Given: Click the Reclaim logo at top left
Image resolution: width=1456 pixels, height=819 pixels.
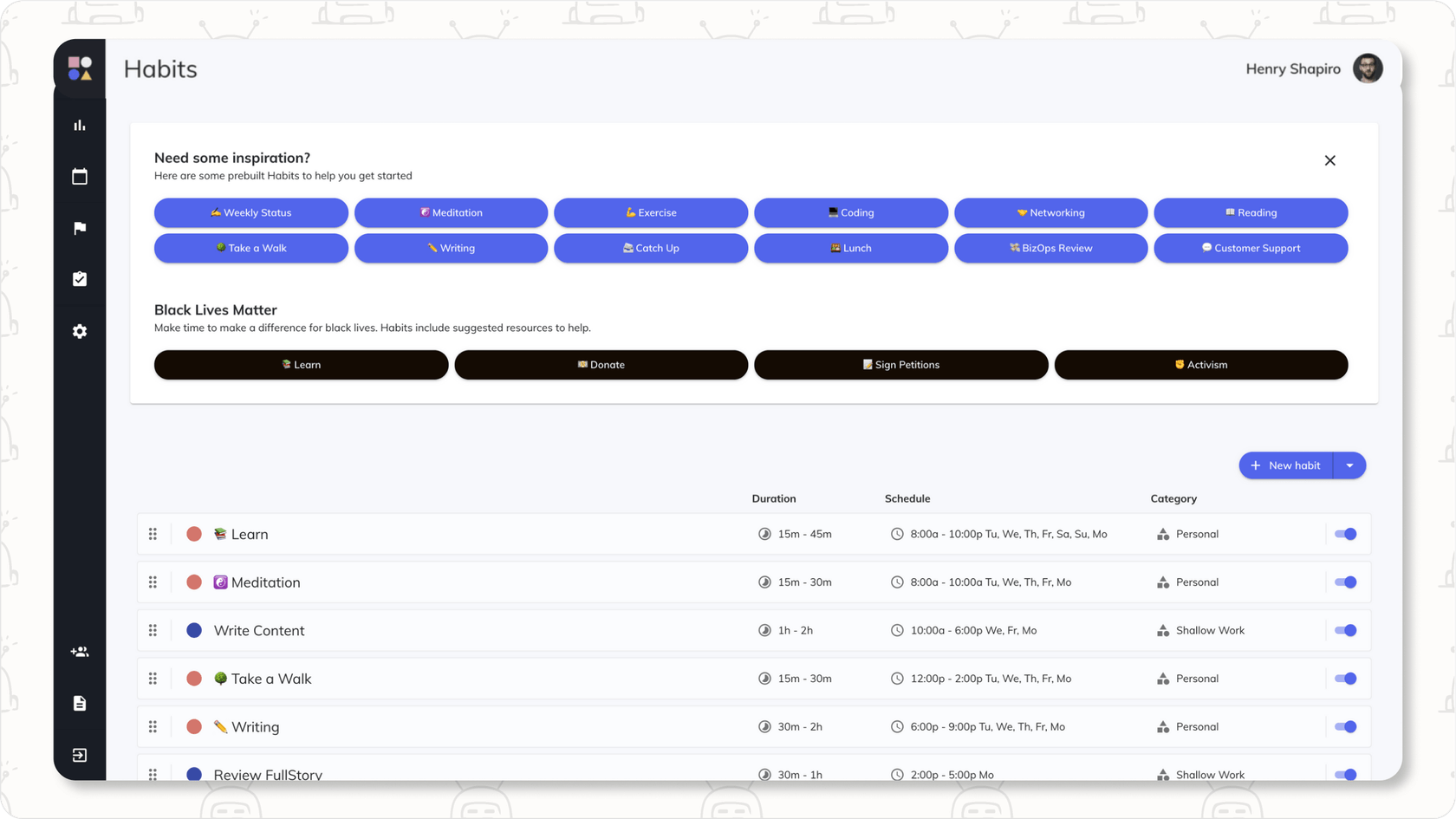Looking at the screenshot, I should 80,67.
